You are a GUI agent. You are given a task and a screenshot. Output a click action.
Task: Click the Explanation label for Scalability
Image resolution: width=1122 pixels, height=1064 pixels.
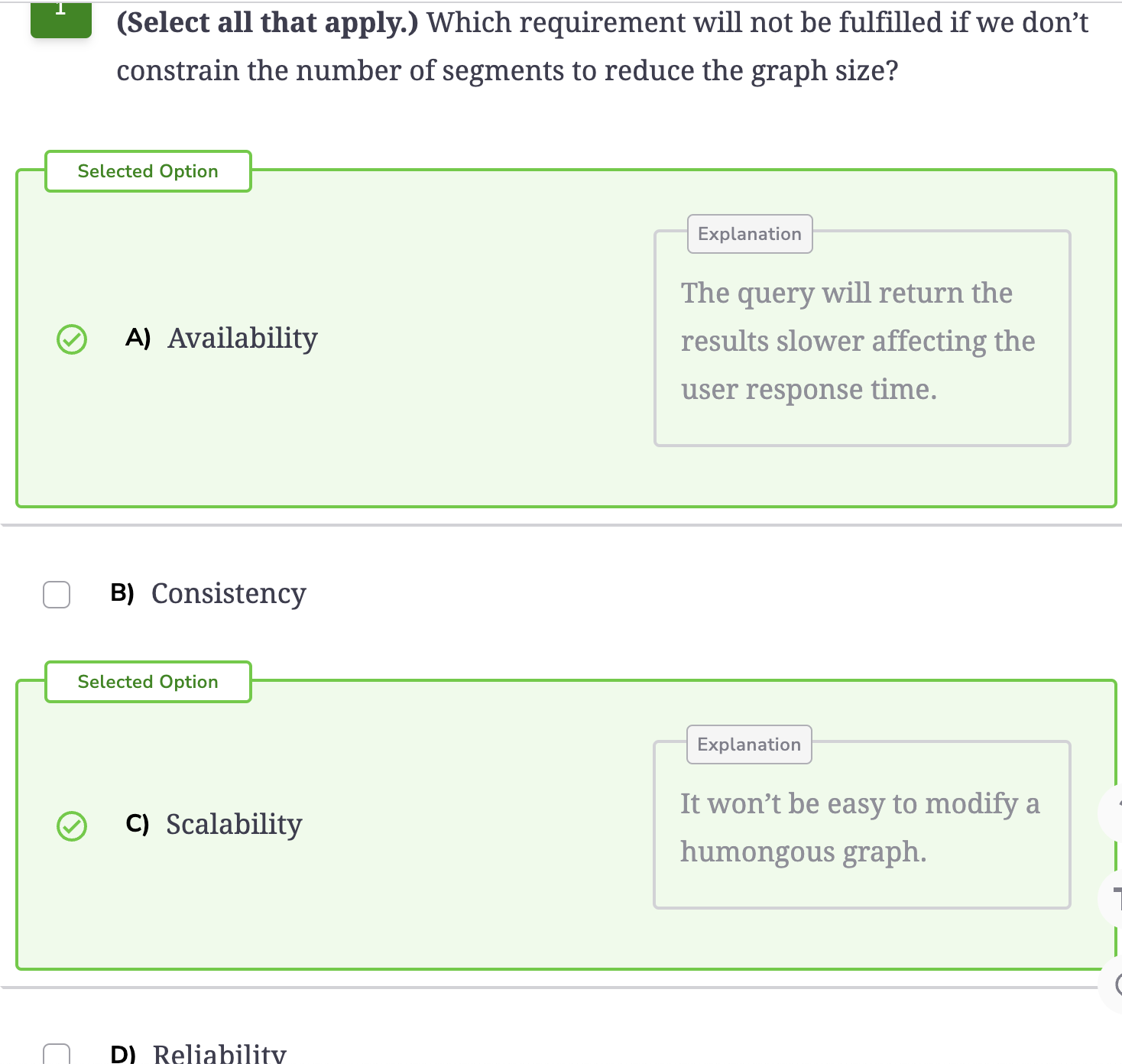point(749,744)
